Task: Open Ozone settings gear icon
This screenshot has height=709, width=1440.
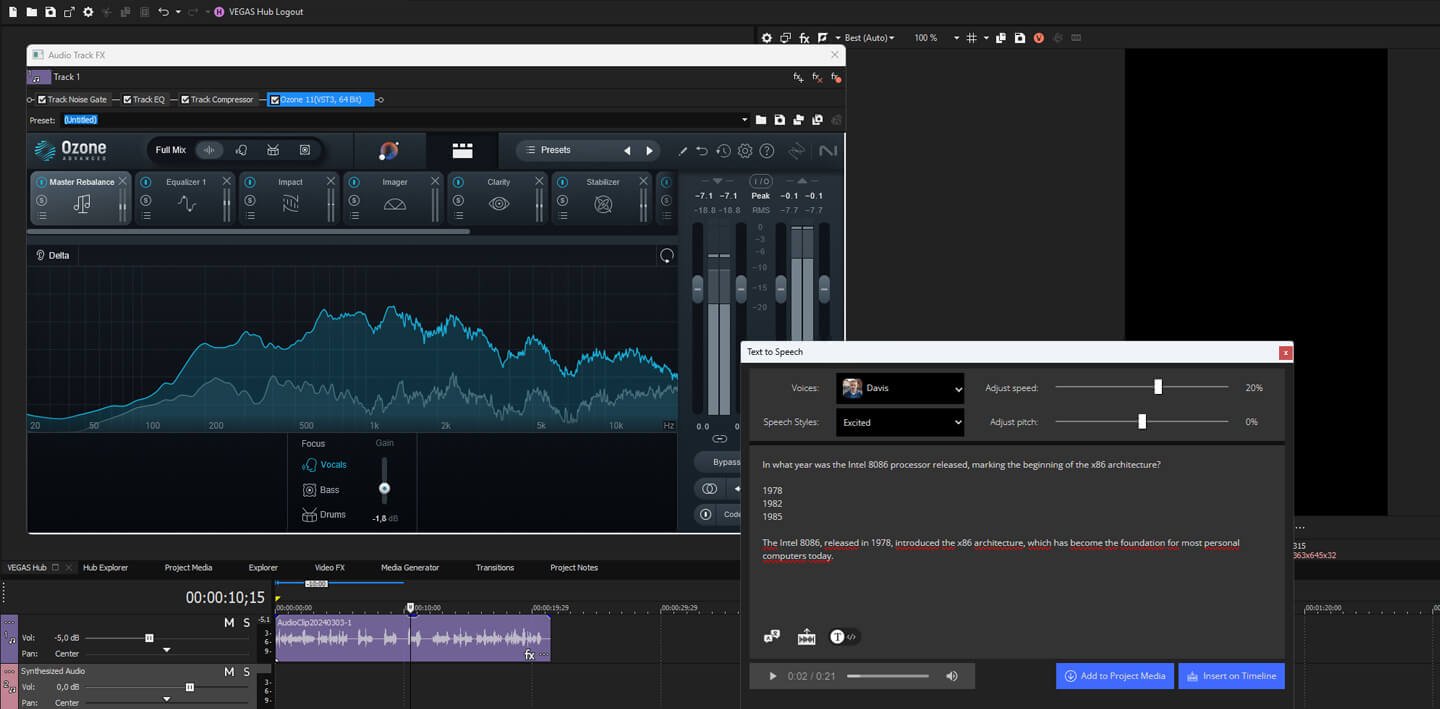Action: 745,151
